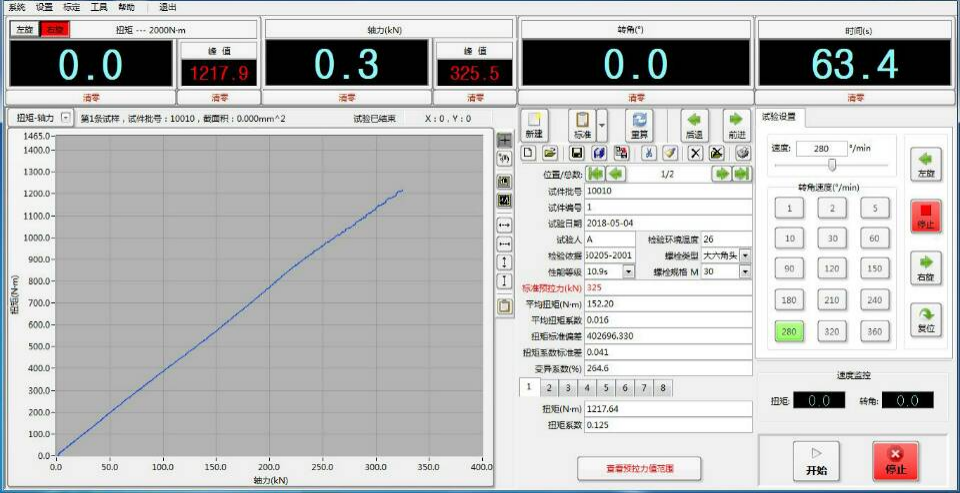Viewport: 960px width, 493px height.
Task: Click the floppy disk save icon
Action: click(577, 153)
